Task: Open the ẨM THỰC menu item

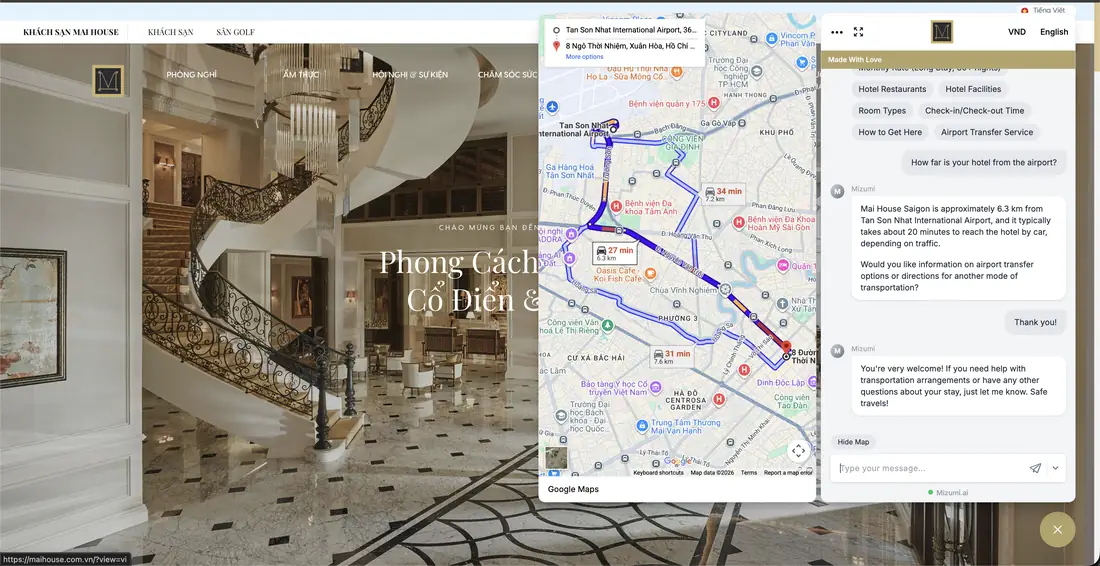Action: click(x=300, y=75)
